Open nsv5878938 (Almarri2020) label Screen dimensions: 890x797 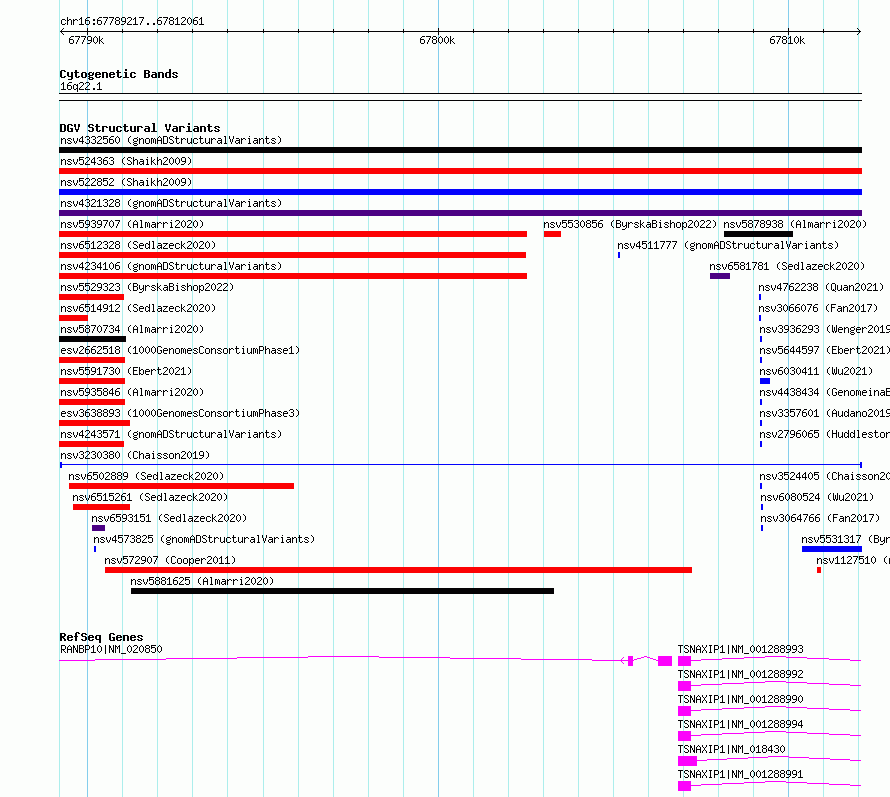pos(795,224)
